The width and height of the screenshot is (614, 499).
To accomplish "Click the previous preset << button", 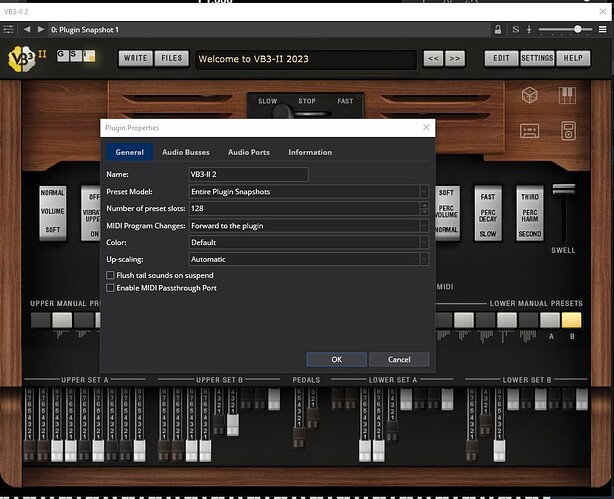I will (433, 58).
